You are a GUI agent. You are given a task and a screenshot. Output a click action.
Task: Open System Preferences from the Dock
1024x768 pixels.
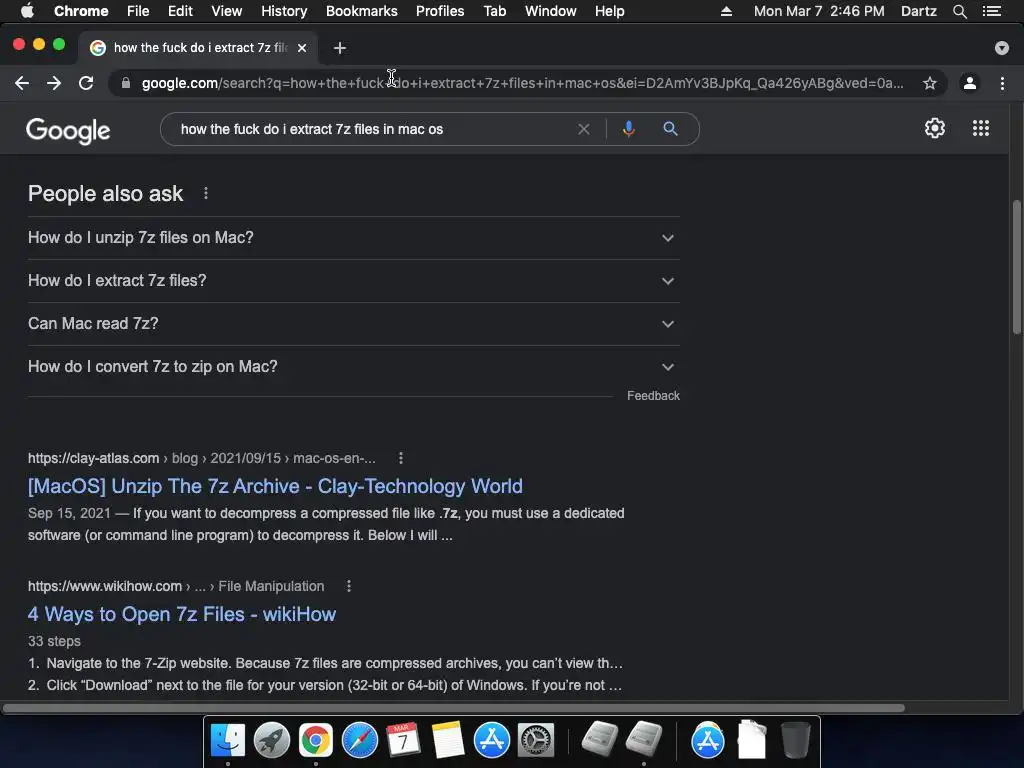[536, 741]
